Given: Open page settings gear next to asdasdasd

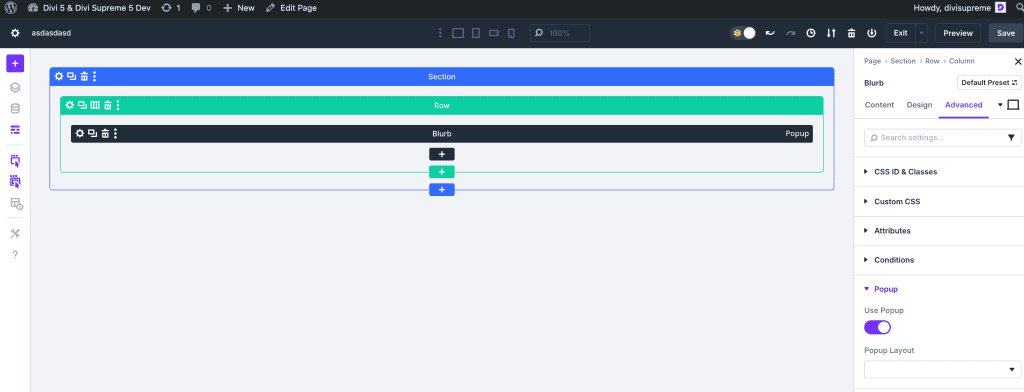Looking at the screenshot, I should point(15,33).
